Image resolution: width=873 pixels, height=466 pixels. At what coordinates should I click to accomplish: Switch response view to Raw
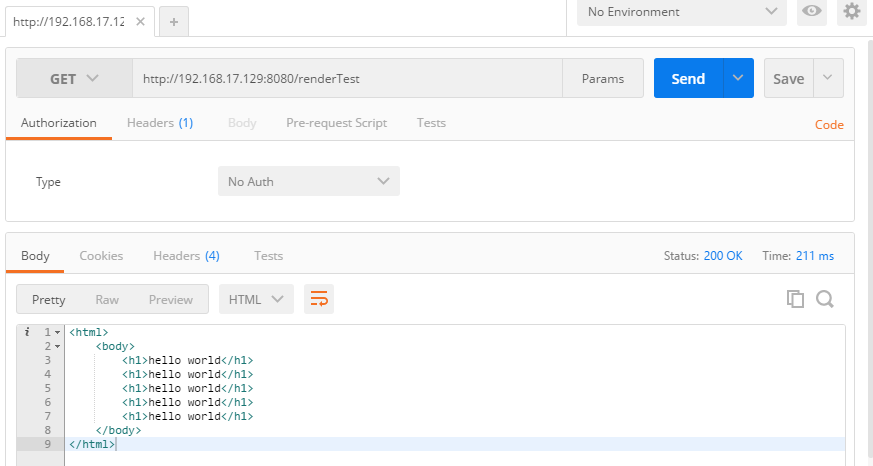click(x=107, y=299)
